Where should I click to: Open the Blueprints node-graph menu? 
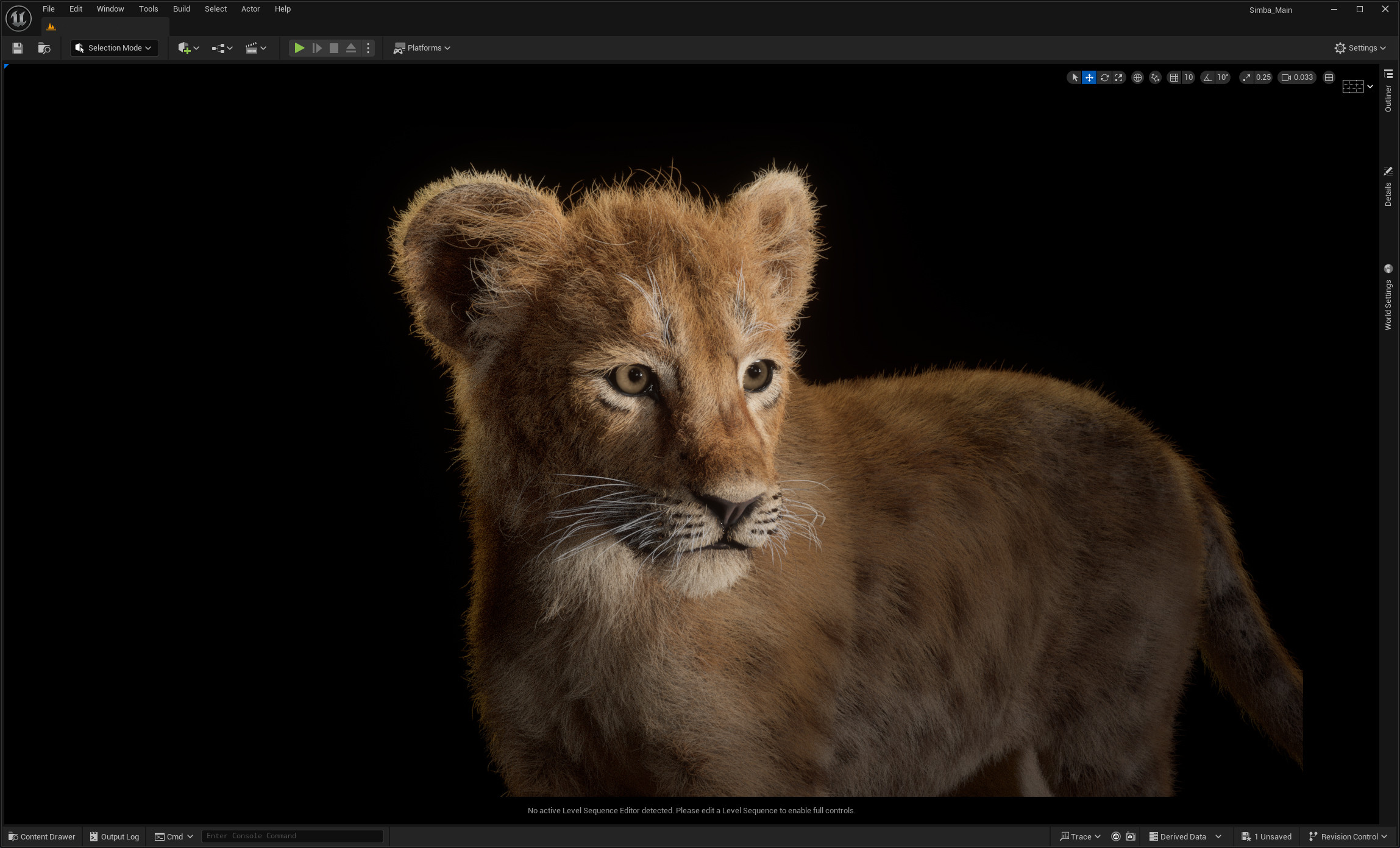(222, 48)
